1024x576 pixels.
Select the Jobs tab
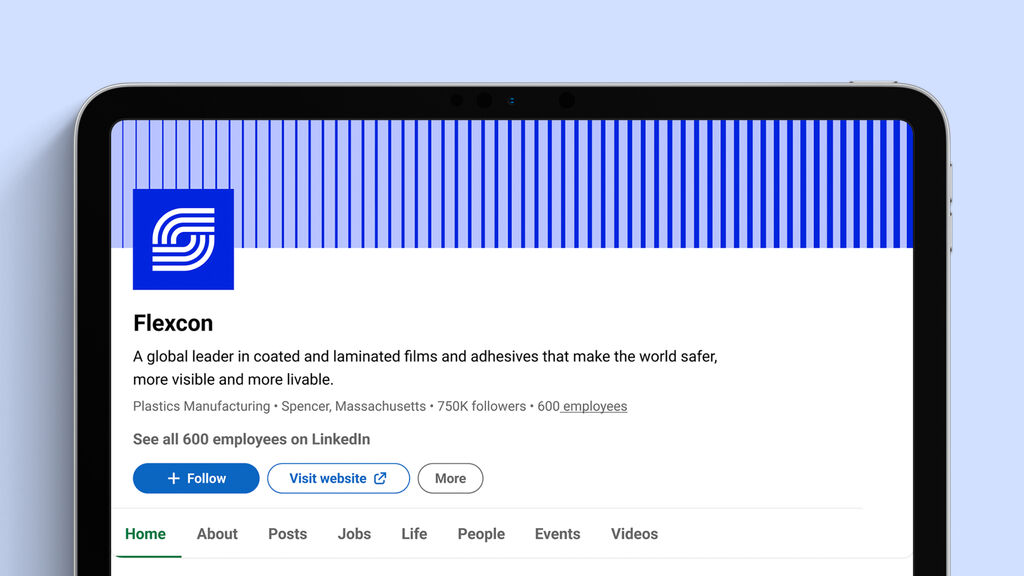click(x=354, y=534)
